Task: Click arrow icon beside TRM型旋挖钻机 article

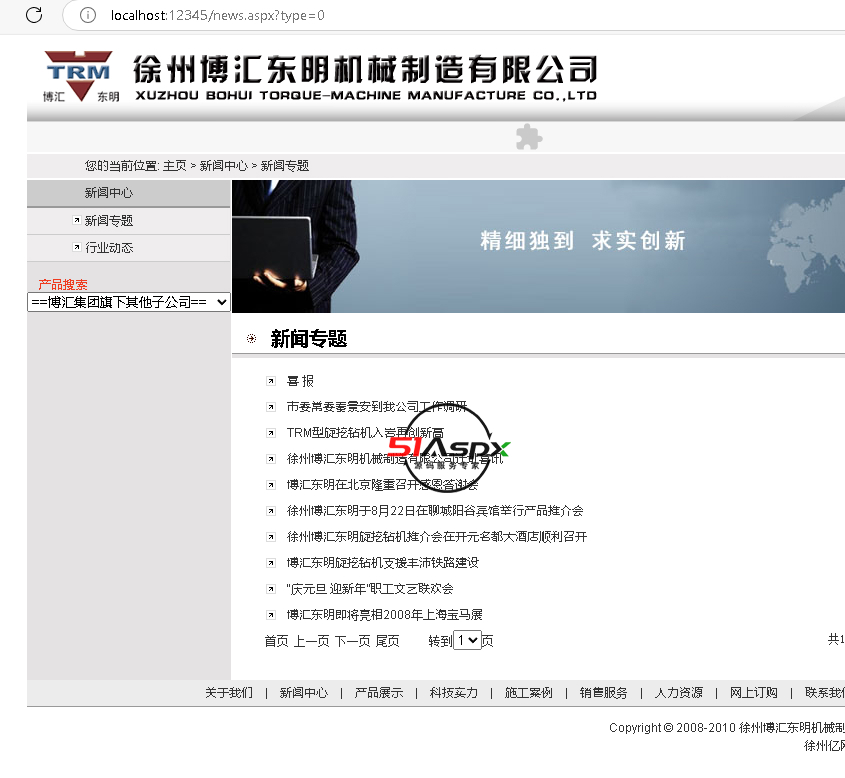Action: (x=271, y=433)
